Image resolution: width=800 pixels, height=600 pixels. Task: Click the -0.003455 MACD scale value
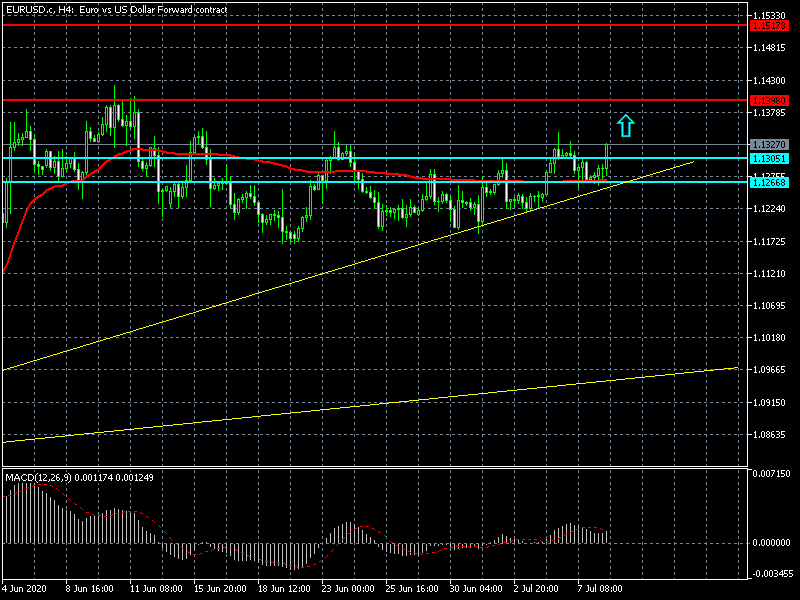click(x=773, y=575)
